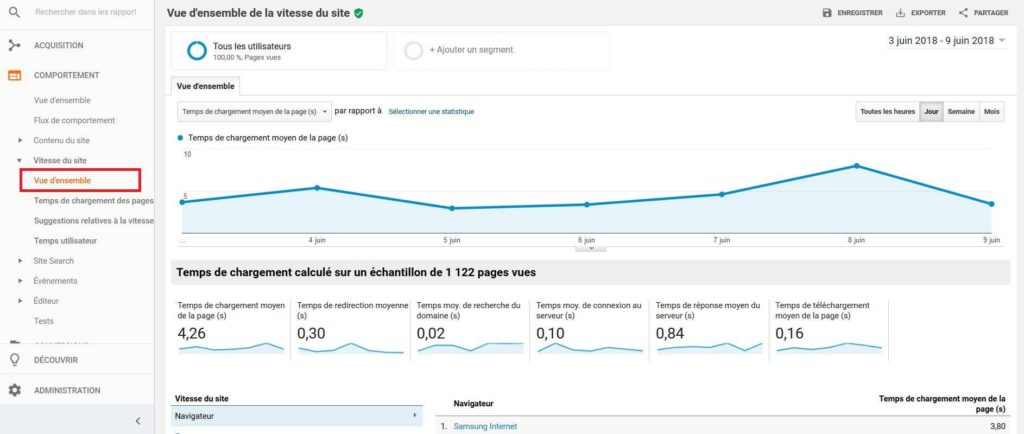This screenshot has height=434, width=1024.
Task: Open Samsung Internet browser link
Action: tap(485, 426)
